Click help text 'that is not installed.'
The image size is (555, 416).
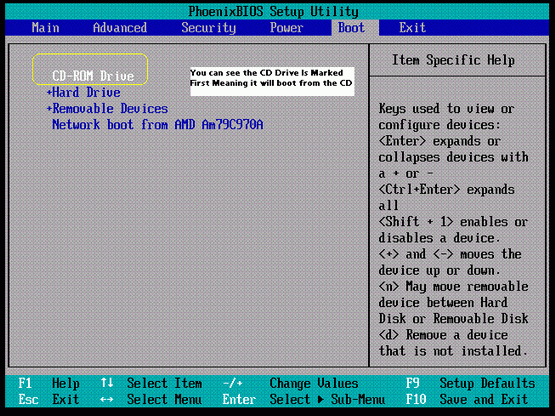click(453, 351)
